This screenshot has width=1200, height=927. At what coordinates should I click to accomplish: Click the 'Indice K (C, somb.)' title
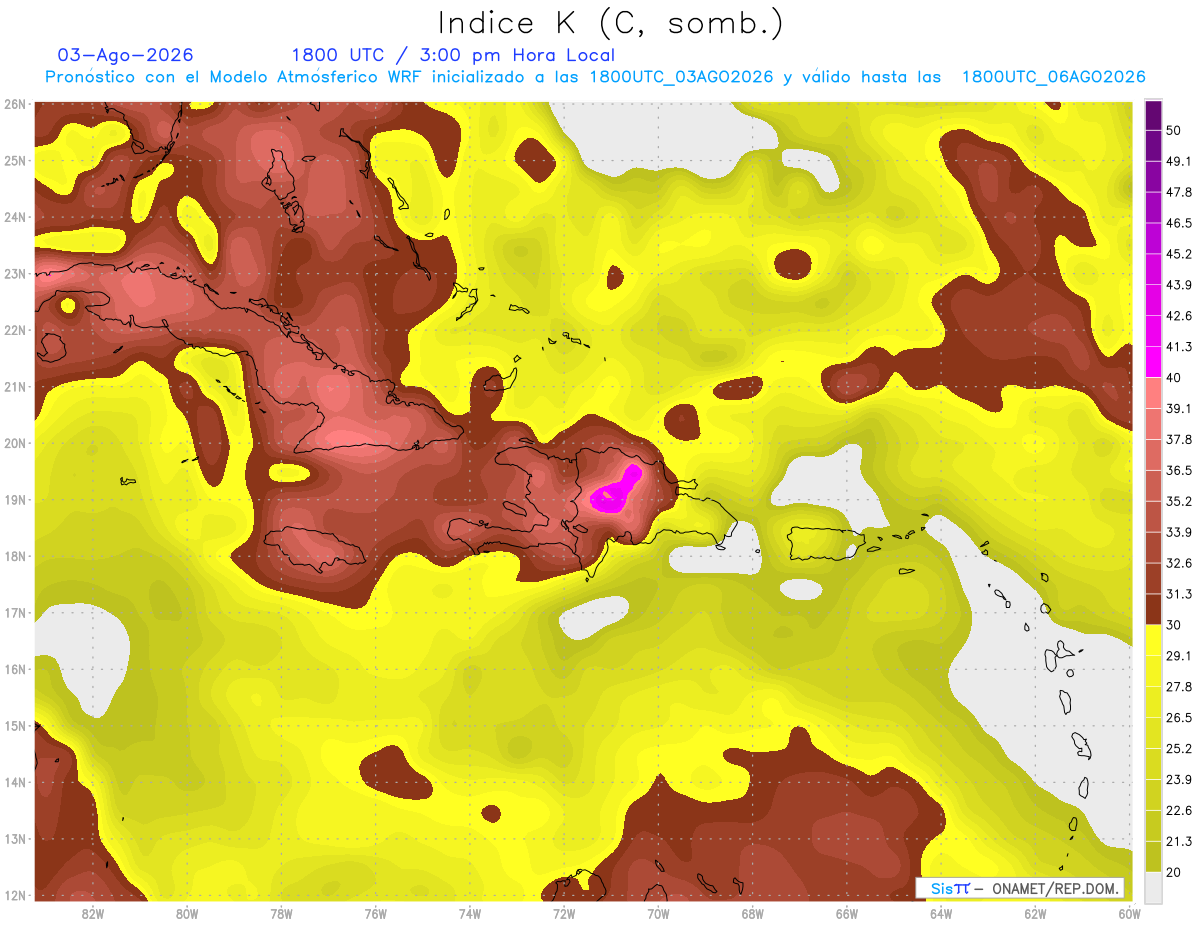[610, 23]
